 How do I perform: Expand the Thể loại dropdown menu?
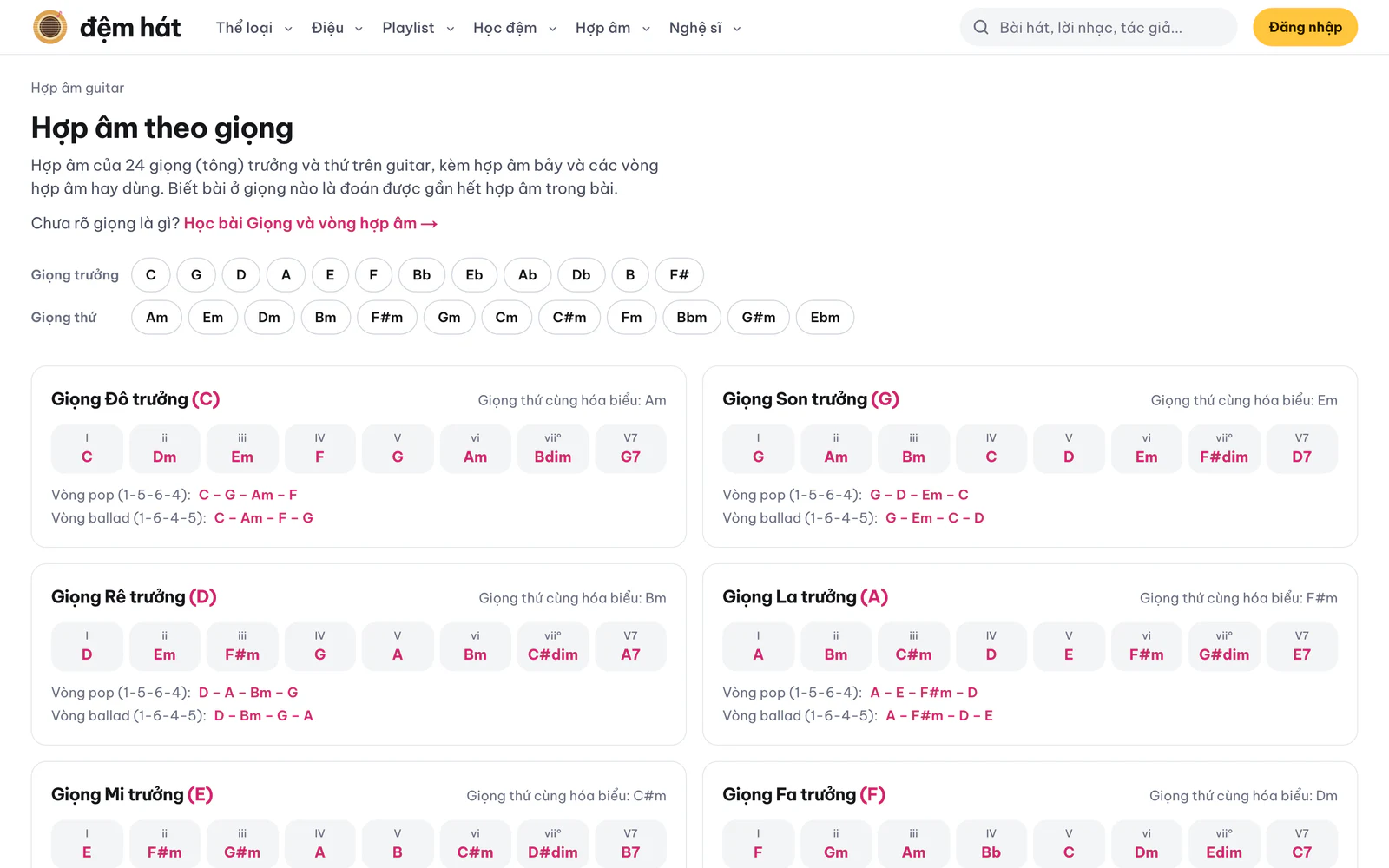254,28
